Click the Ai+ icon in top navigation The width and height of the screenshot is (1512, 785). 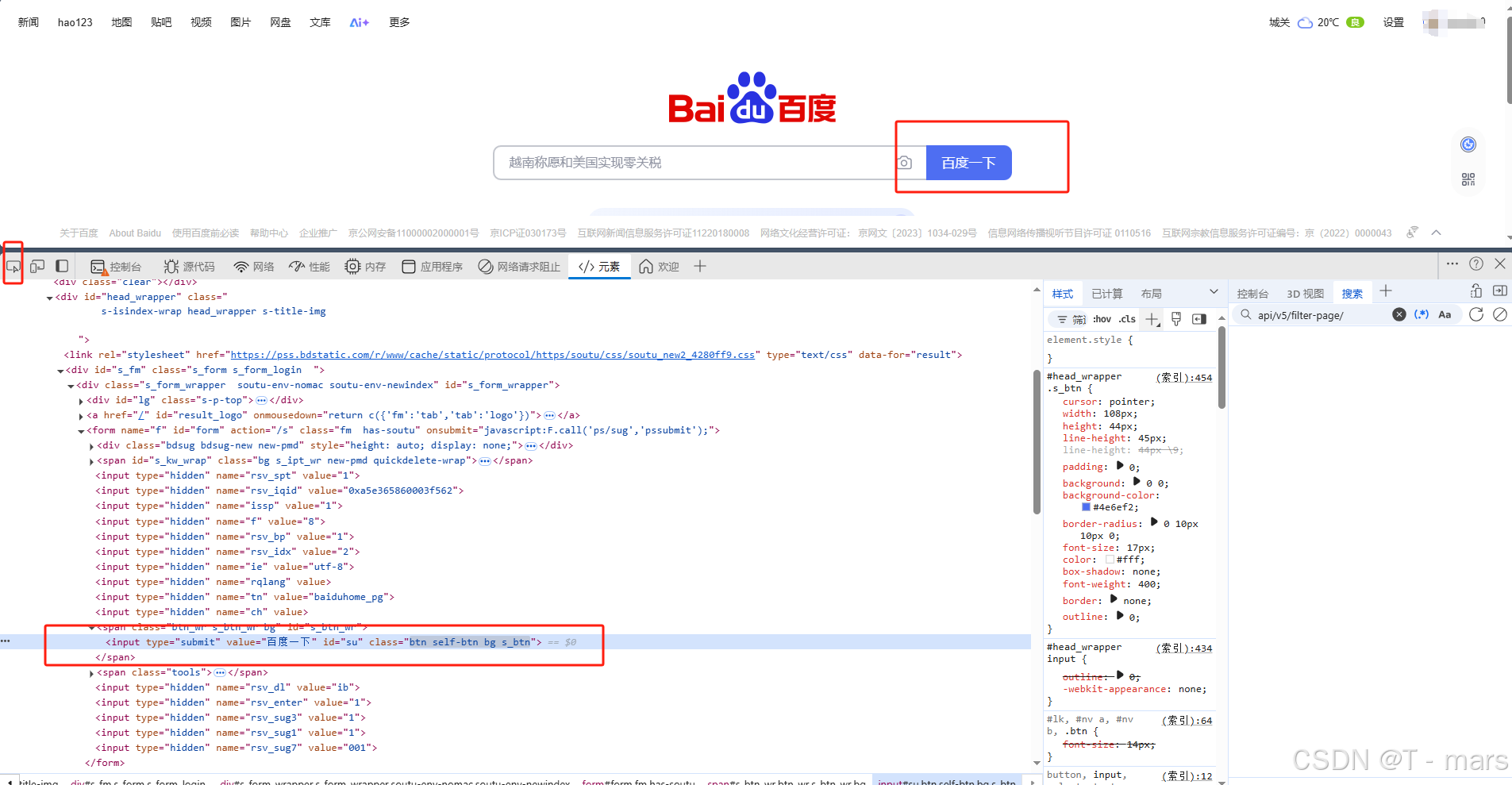[360, 22]
